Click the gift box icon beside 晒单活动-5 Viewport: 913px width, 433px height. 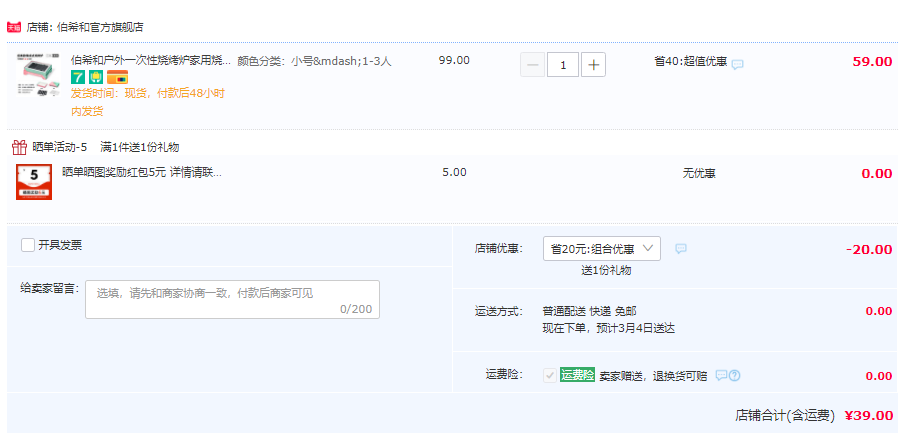pyautogui.click(x=20, y=147)
